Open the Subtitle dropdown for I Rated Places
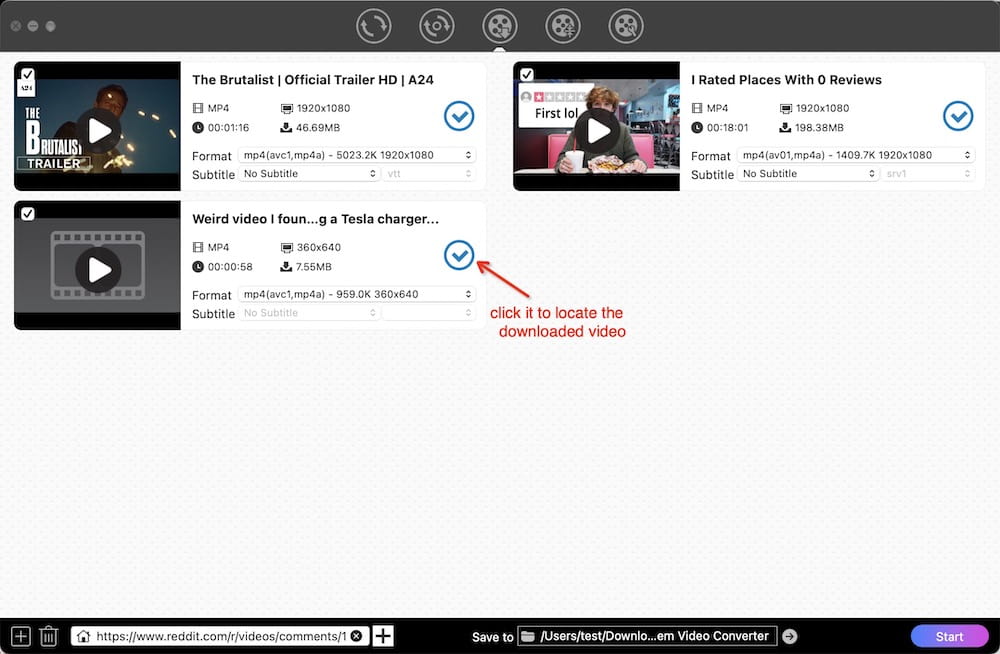The image size is (1000, 654). pyautogui.click(x=808, y=174)
